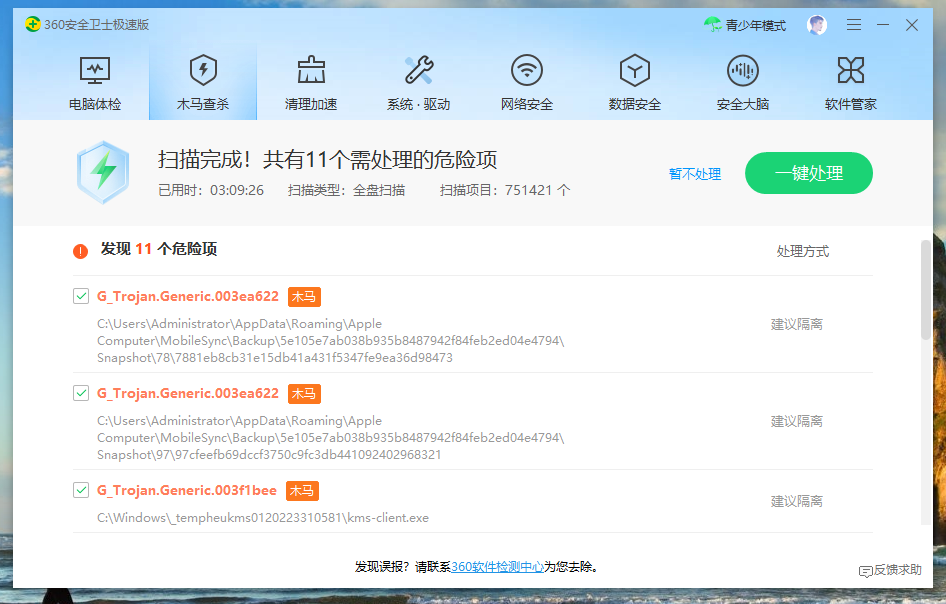Image resolution: width=946 pixels, height=604 pixels.
Task: Click the 已用时 03:09:26 text
Action: click(x=211, y=191)
